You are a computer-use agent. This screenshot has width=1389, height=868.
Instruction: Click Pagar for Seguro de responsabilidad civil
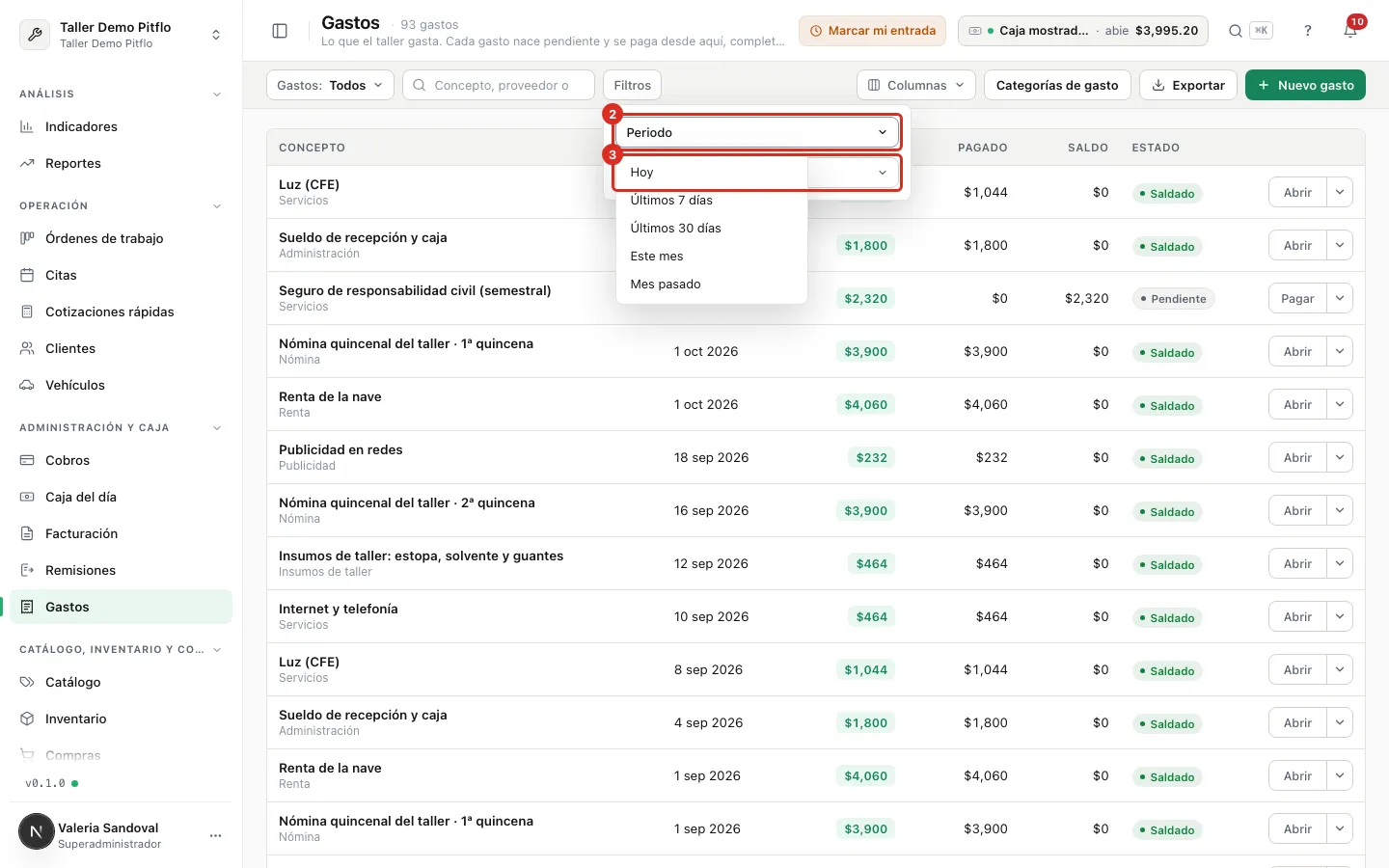tap(1297, 298)
